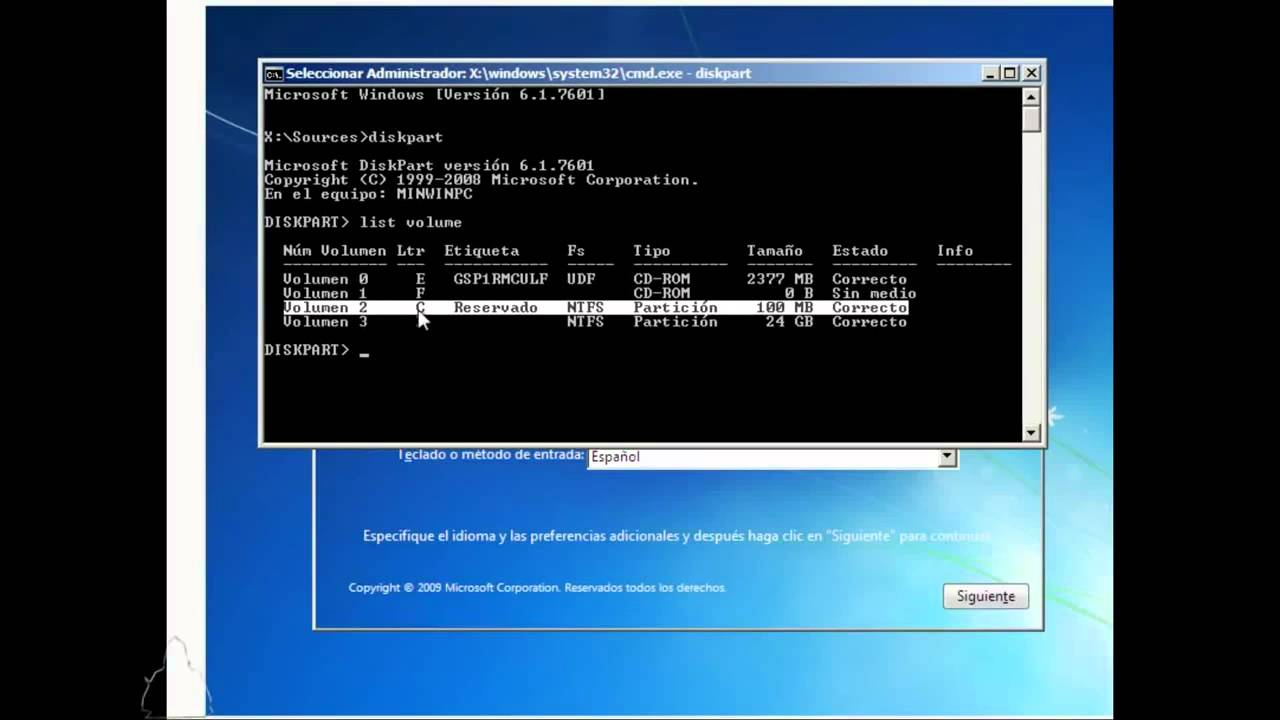Click the 'GSP1RMCULF' volume label
The width and height of the screenshot is (1280, 720).
500,279
